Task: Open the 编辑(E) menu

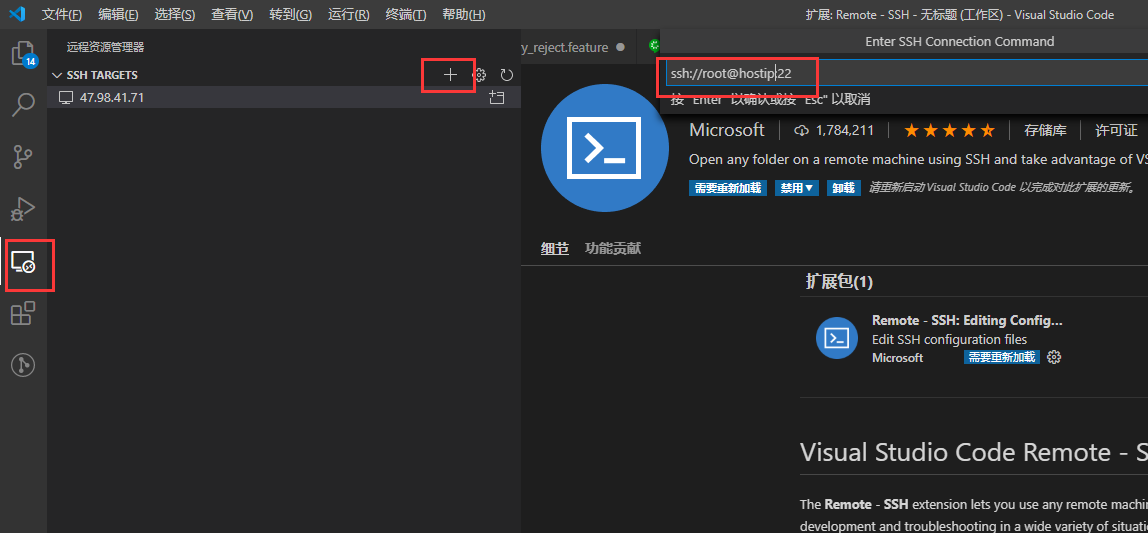Action: [x=119, y=15]
